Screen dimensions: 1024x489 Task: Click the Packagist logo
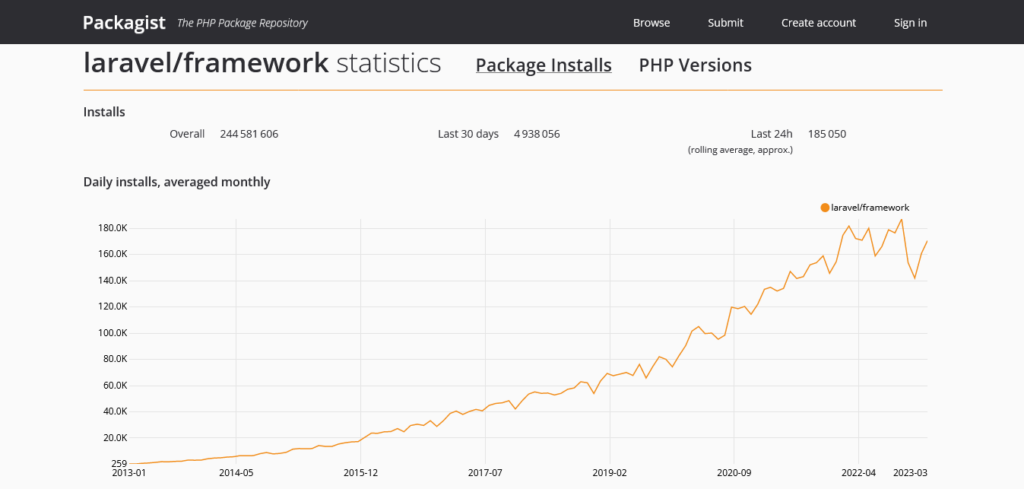[x=123, y=22]
